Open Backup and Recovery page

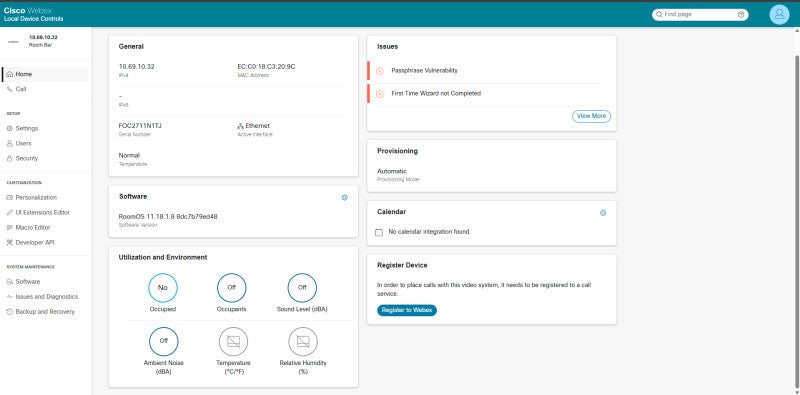pos(45,312)
